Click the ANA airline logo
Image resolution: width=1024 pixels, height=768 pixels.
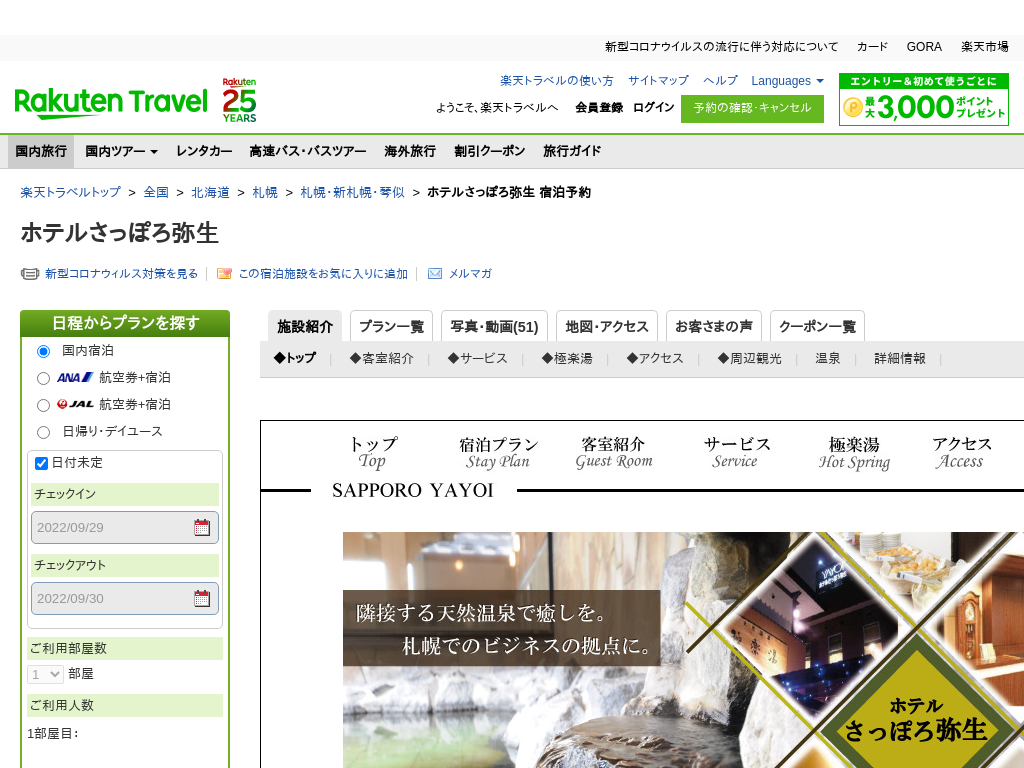click(75, 377)
